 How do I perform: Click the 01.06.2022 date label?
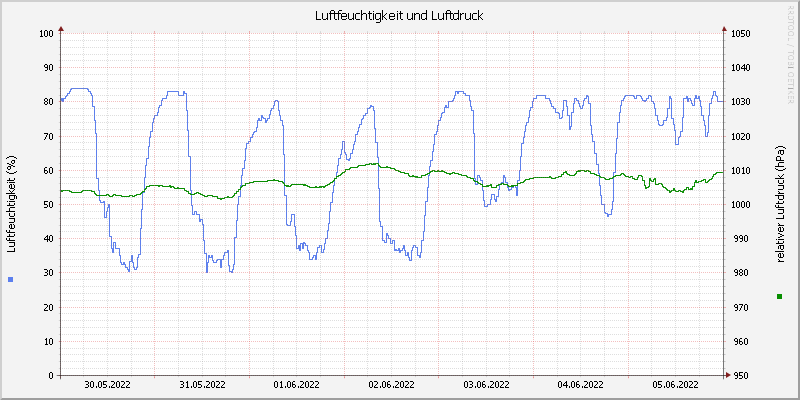coord(297,385)
